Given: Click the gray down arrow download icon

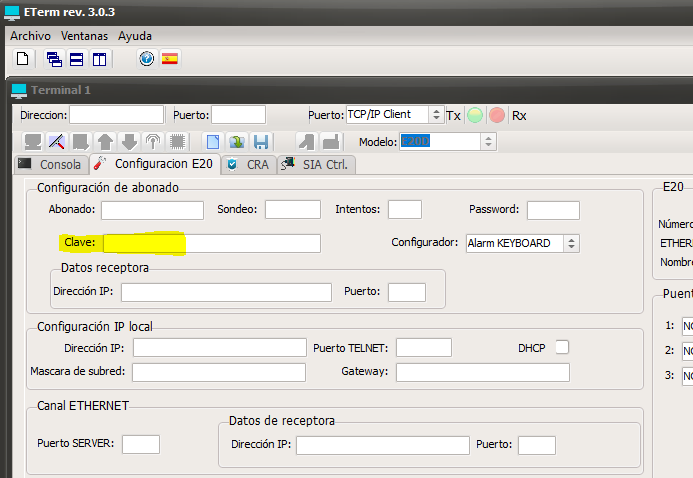Looking at the screenshot, I should 129,142.
